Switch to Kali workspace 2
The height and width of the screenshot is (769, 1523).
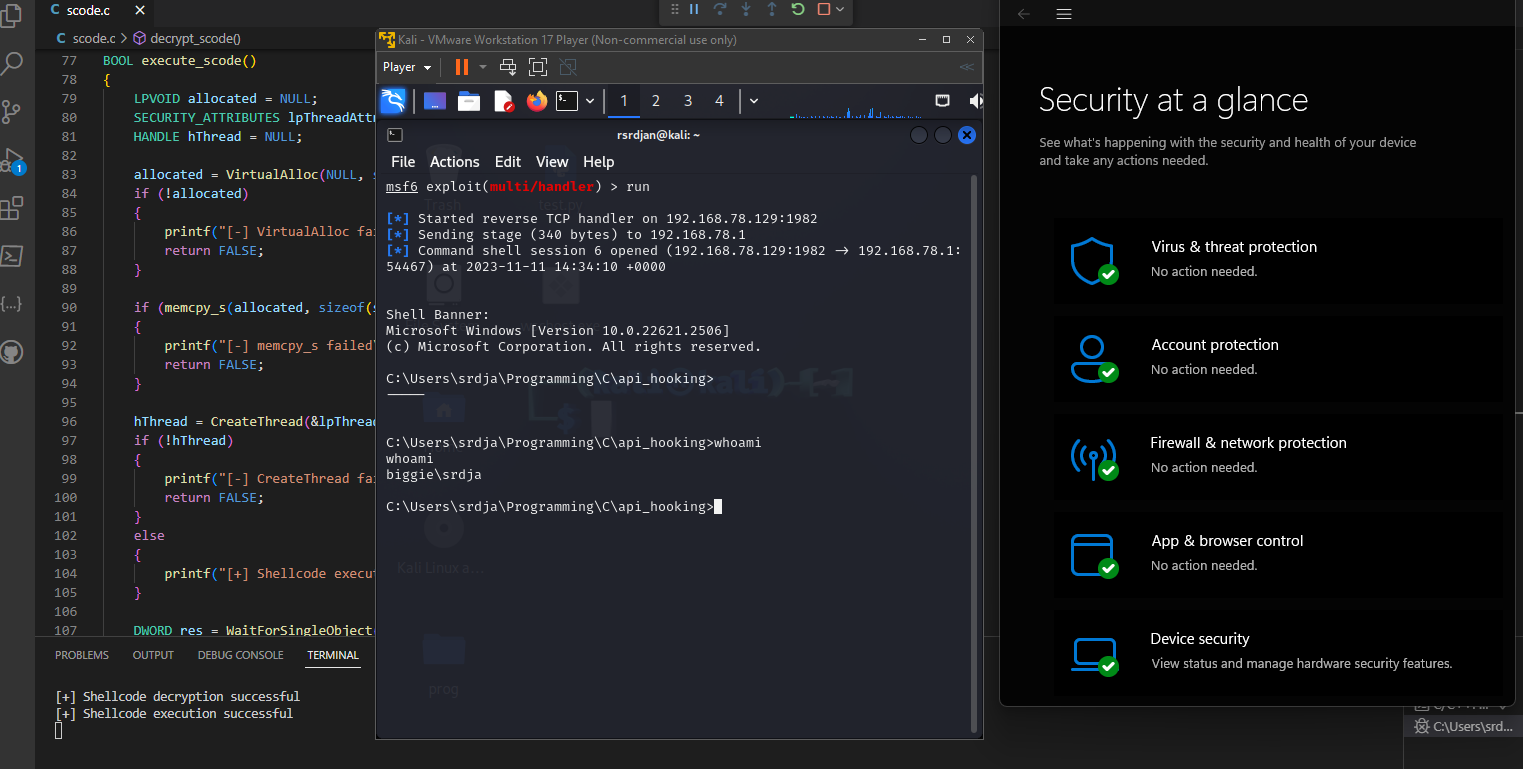(x=656, y=100)
